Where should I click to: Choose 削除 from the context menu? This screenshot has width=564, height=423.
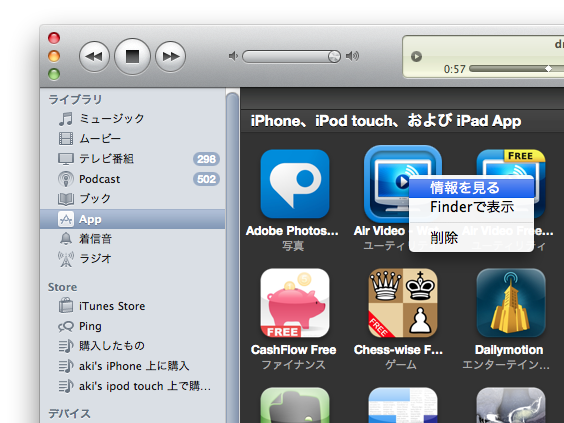[471, 238]
